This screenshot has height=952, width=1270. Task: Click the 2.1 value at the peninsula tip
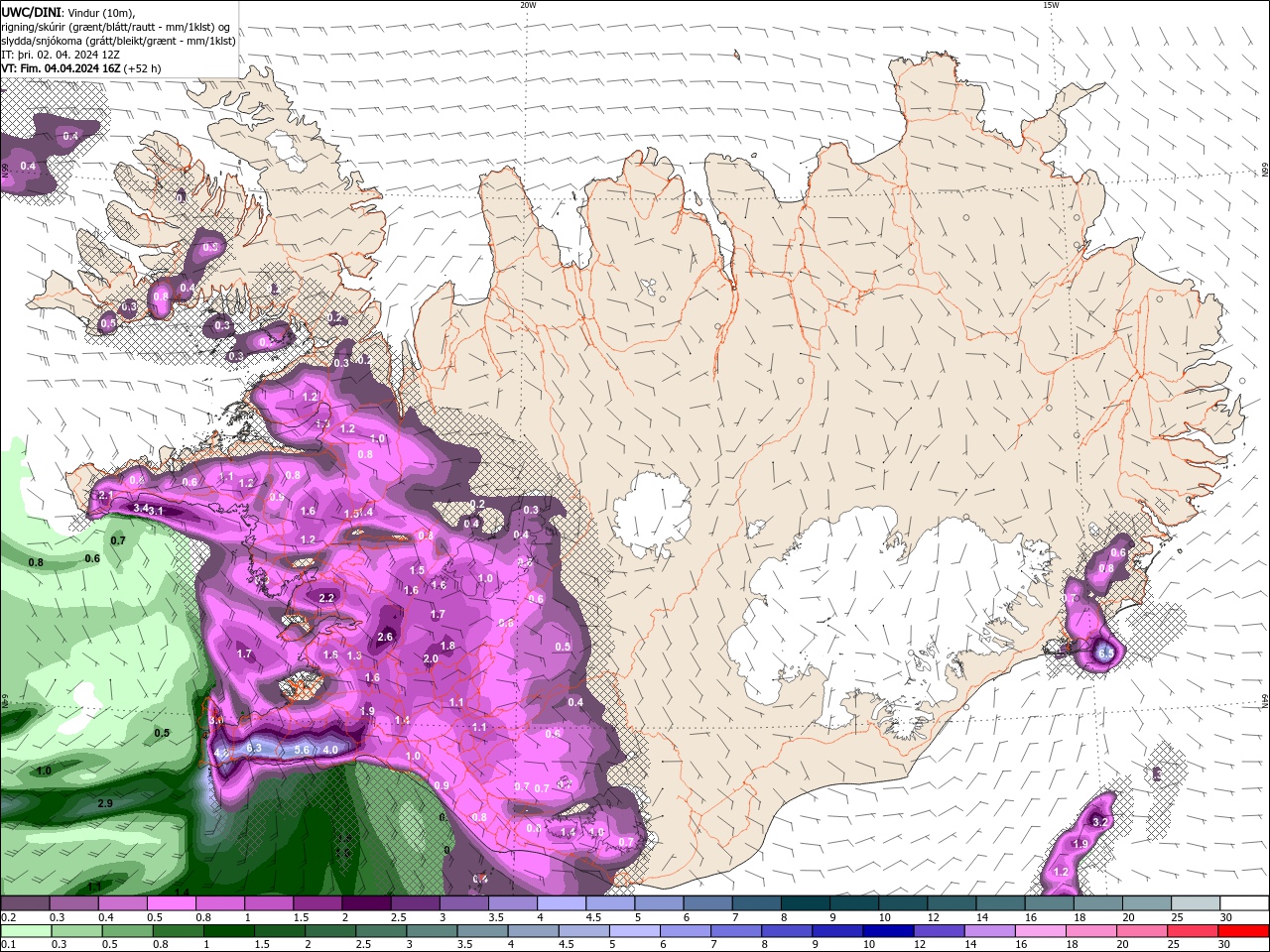106,495
